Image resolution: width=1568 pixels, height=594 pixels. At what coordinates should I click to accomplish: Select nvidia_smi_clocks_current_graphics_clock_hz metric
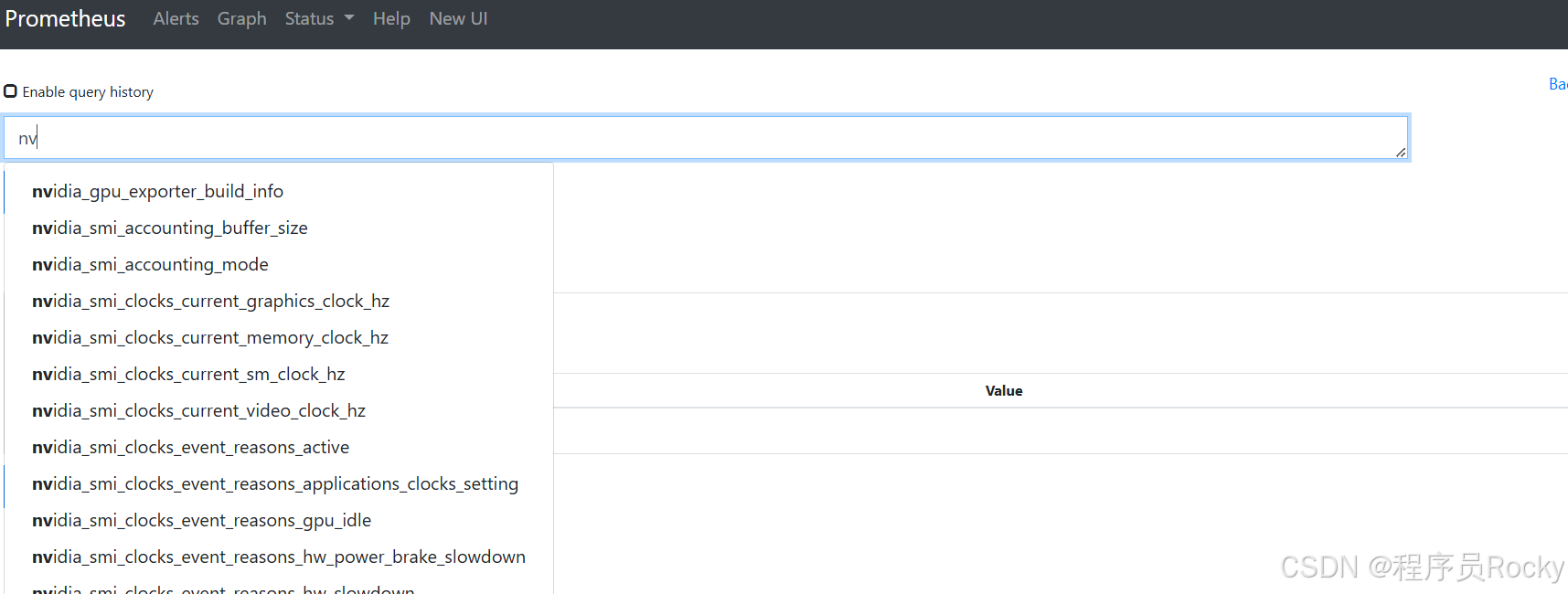point(210,301)
